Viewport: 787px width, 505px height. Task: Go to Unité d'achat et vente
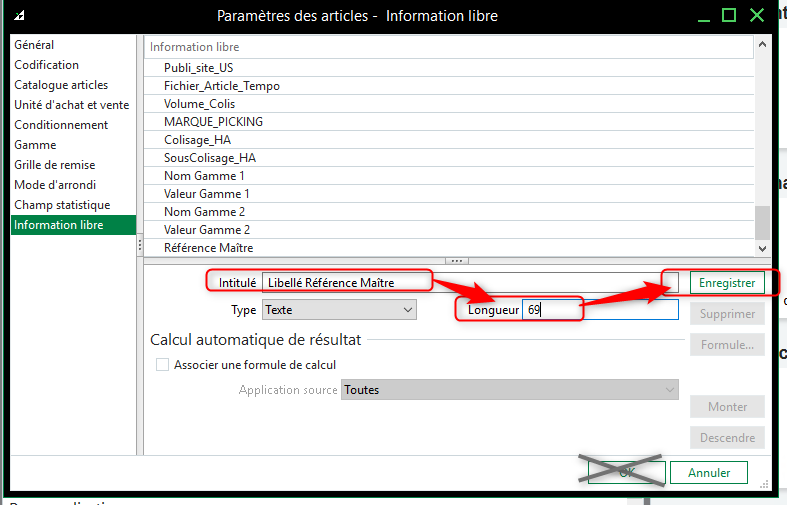[x=73, y=105]
